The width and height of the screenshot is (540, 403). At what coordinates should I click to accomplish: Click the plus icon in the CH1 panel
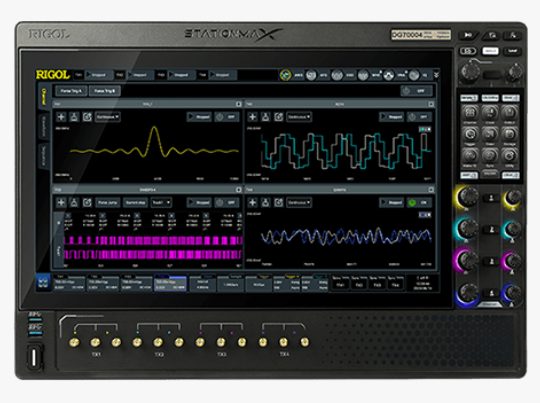61,117
